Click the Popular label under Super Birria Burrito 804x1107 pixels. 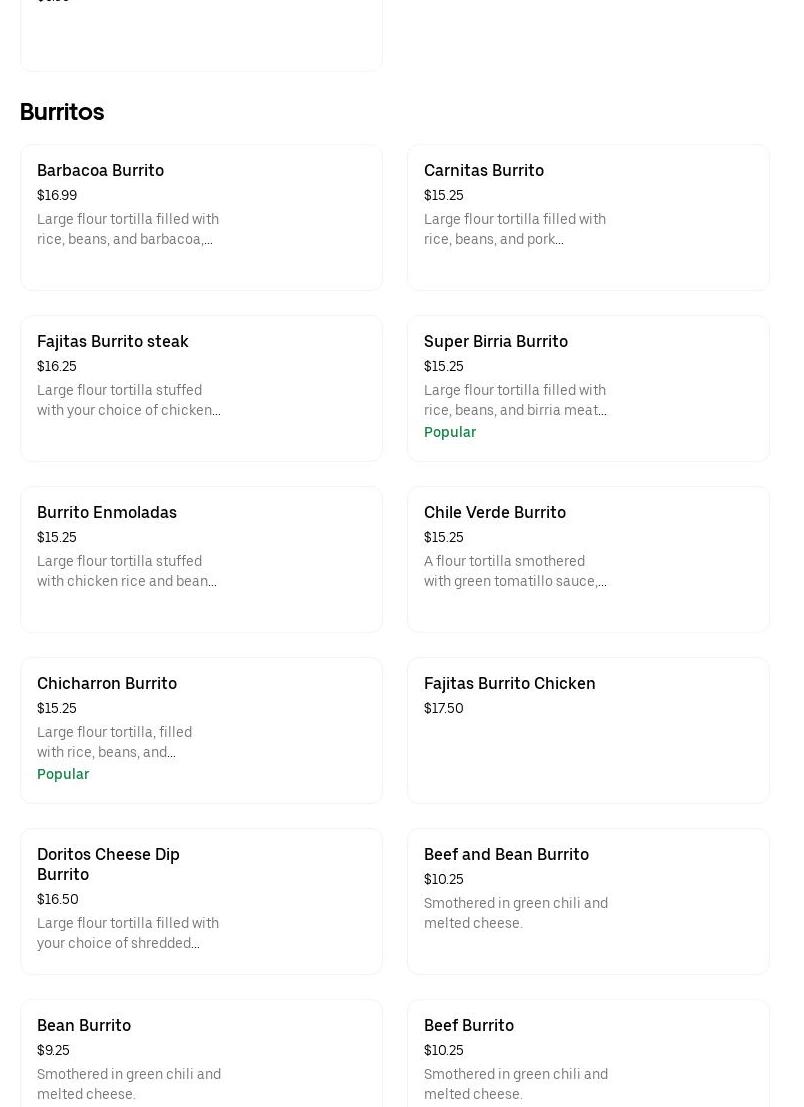pos(450,433)
